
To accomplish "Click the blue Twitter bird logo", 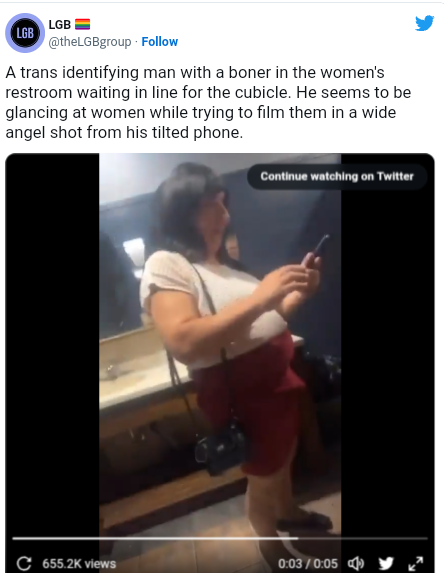I will [x=425, y=23].
